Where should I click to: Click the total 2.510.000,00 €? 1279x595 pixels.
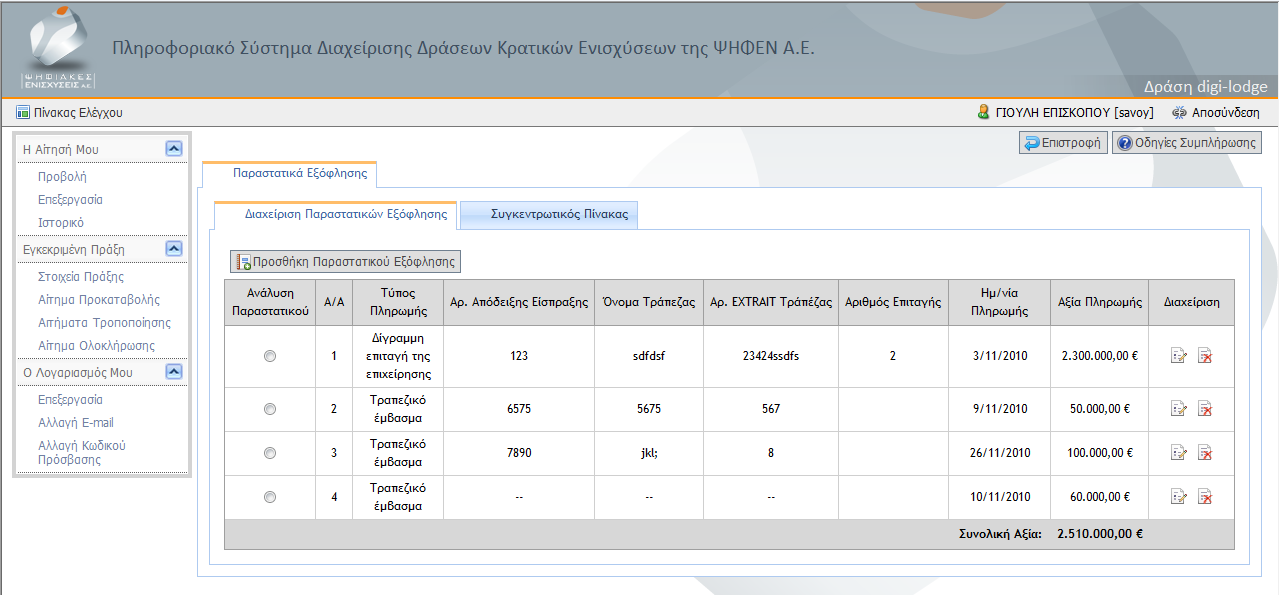(x=1100, y=533)
